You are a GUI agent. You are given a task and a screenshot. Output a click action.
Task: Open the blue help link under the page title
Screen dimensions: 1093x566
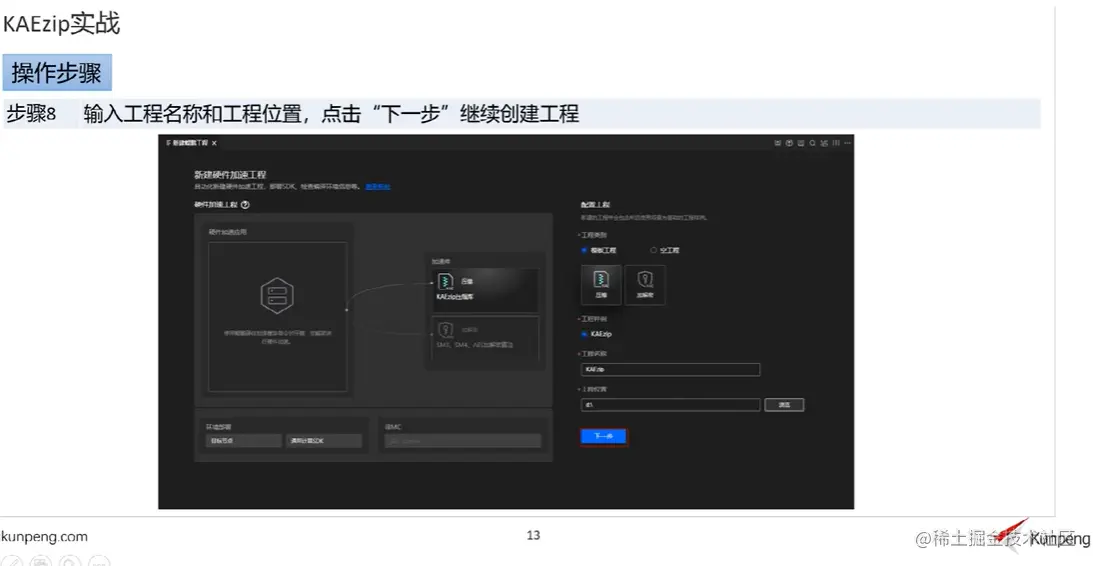pyautogui.click(x=378, y=187)
